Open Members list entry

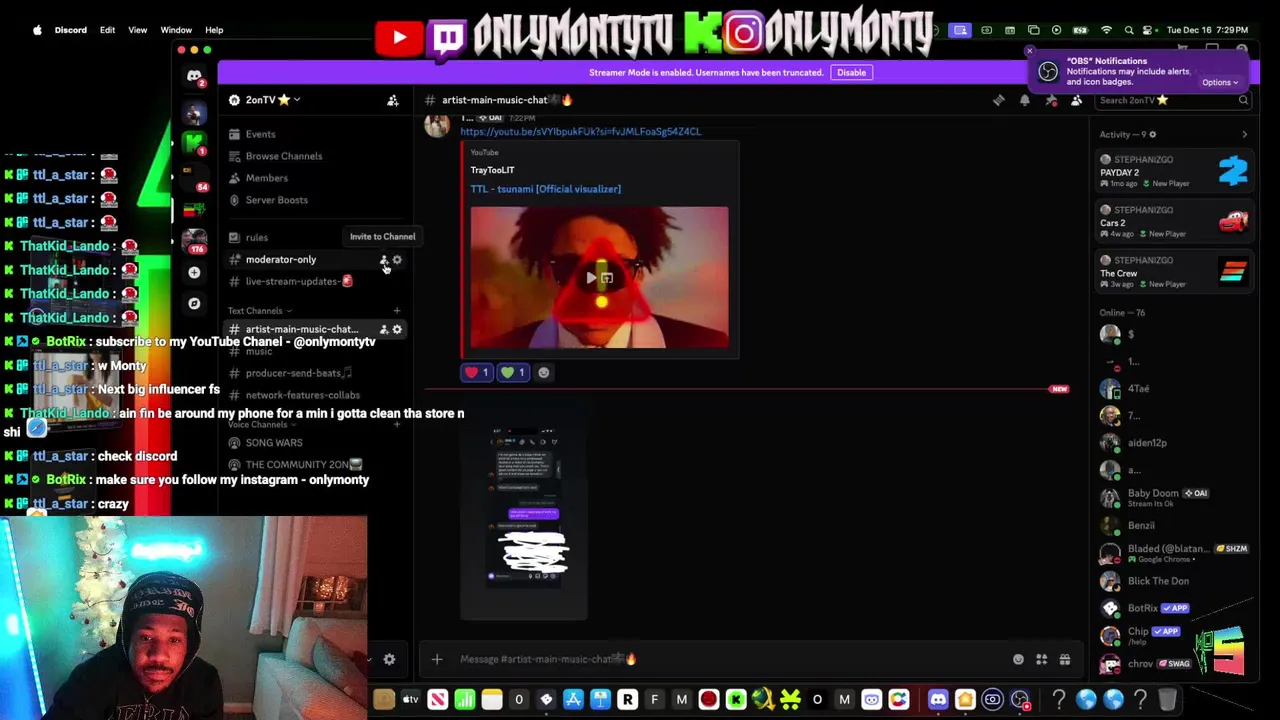tap(267, 178)
